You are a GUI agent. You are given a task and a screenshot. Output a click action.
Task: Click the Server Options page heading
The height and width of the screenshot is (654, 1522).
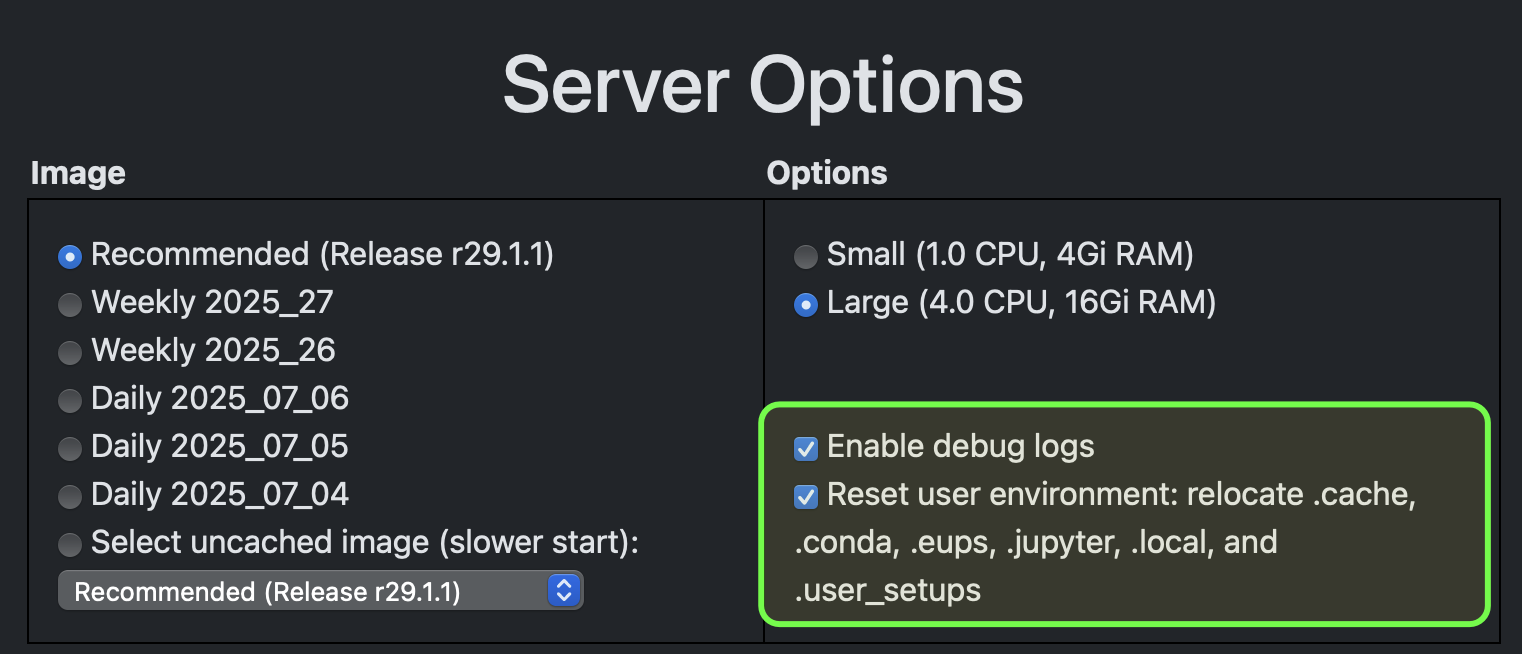pyautogui.click(x=763, y=85)
